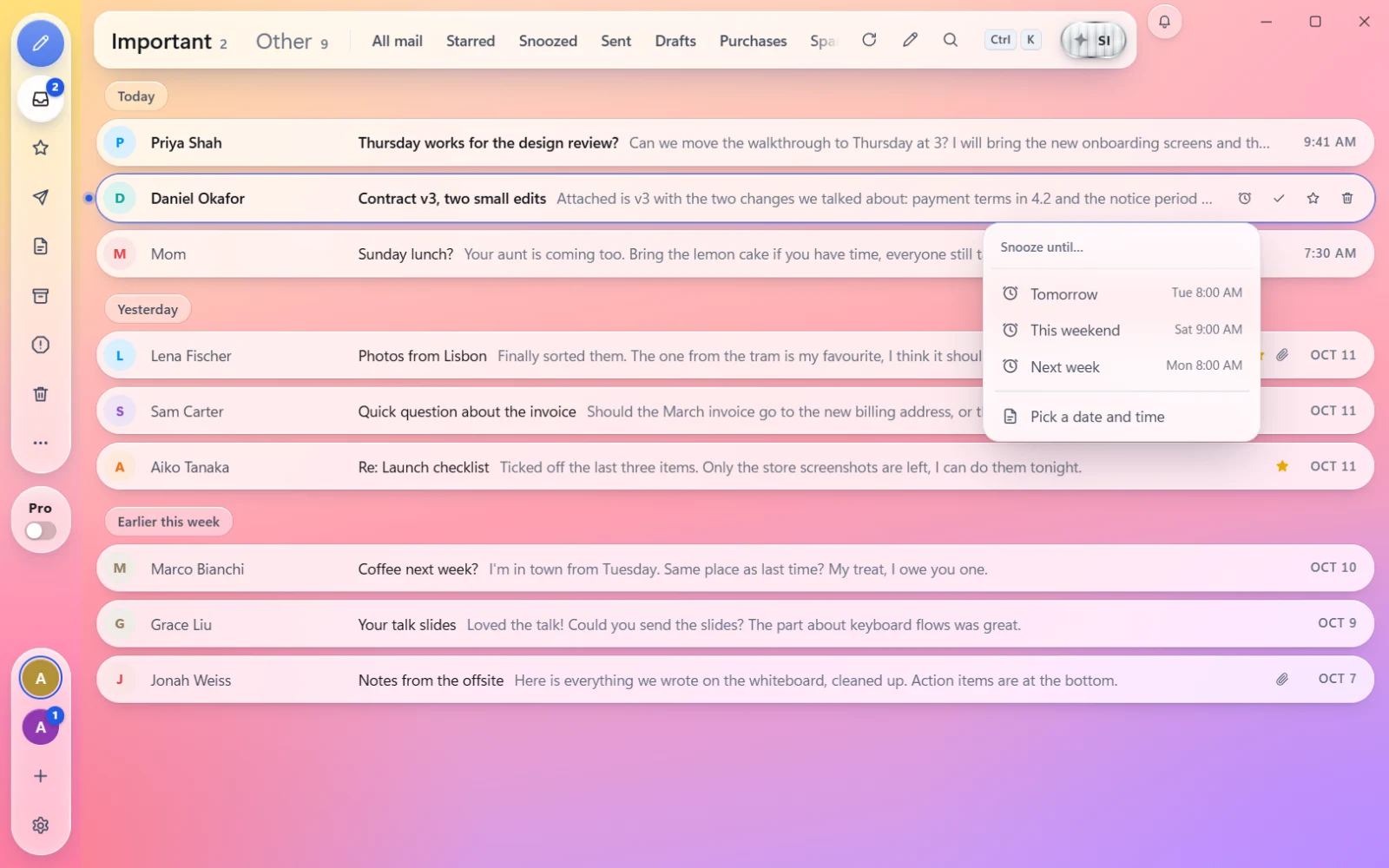Open search with the magnifier icon
The image size is (1389, 868).
951,40
